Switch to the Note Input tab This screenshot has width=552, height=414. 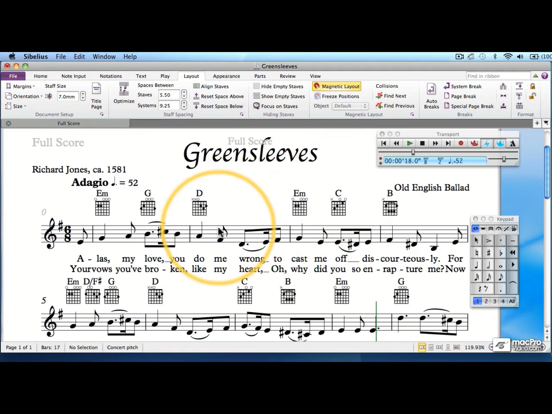click(x=74, y=76)
